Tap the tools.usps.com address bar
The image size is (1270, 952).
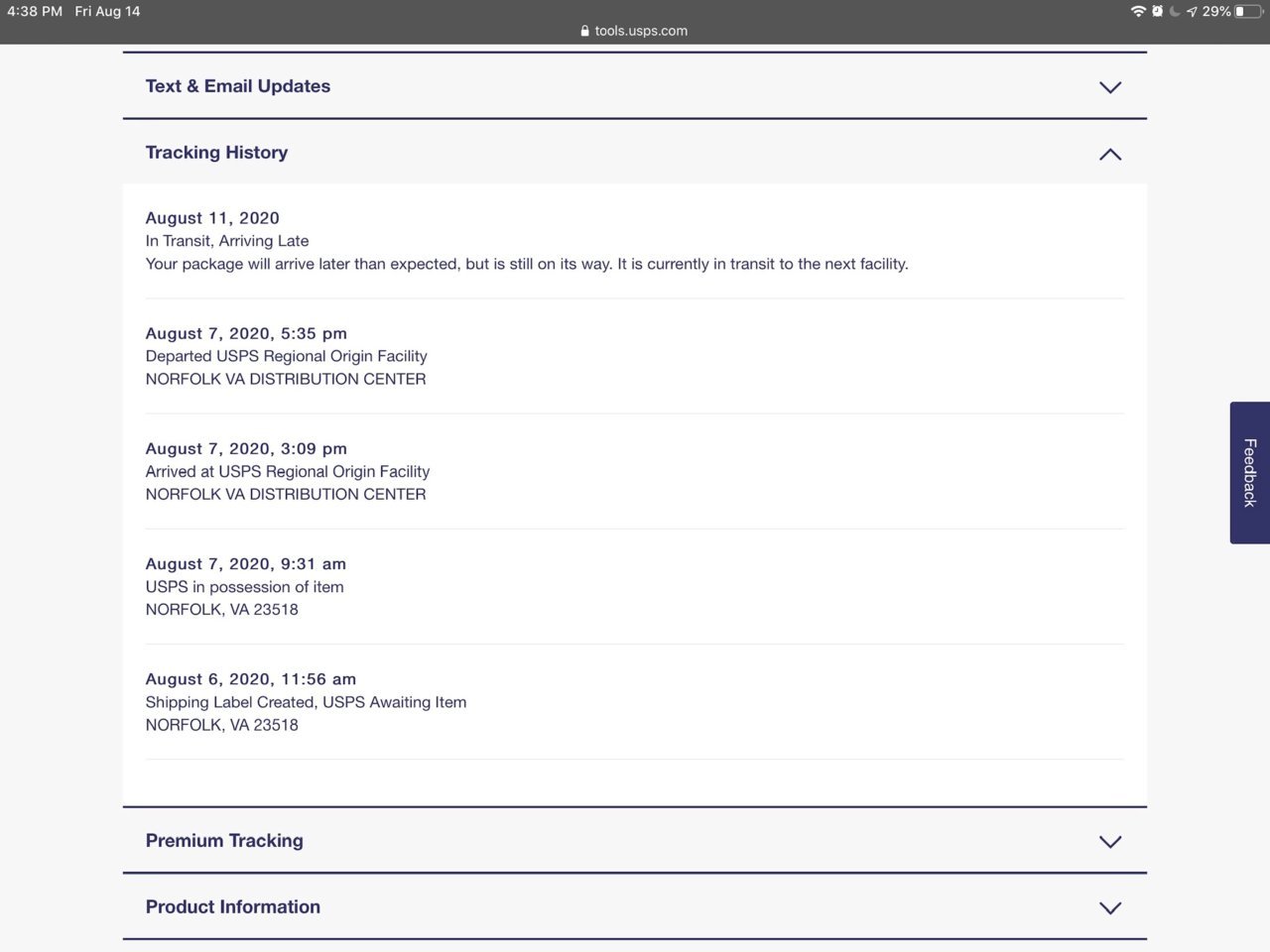(x=635, y=31)
